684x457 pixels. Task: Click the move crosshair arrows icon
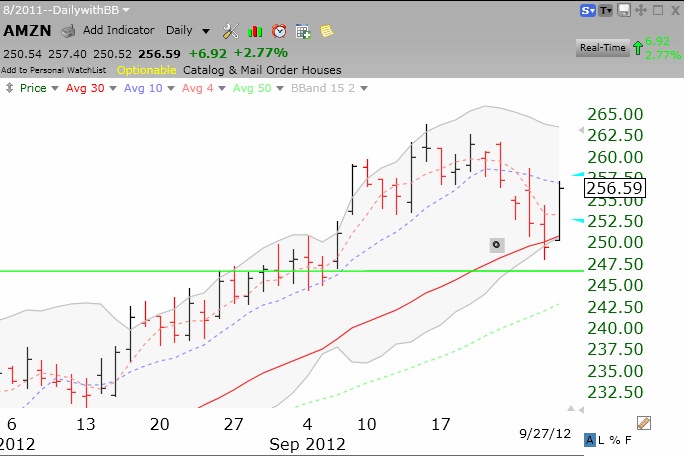tap(641, 10)
